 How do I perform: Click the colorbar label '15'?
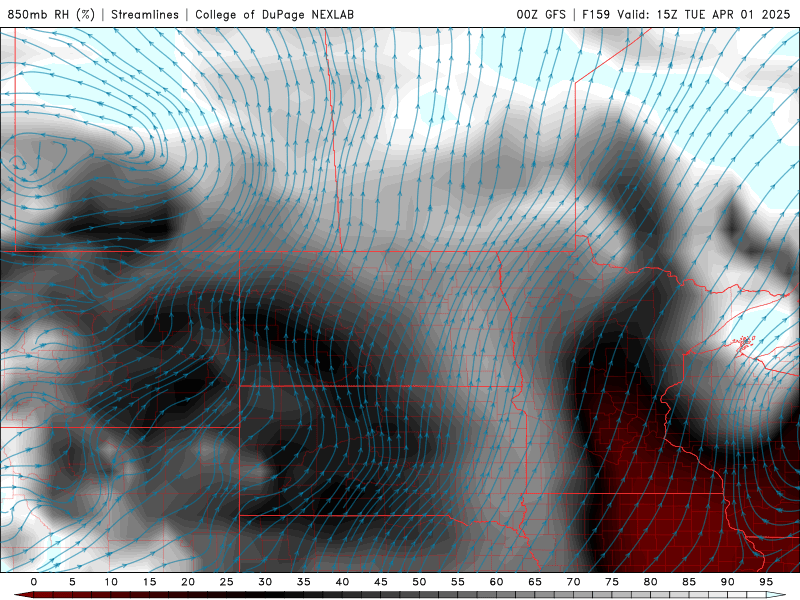tap(149, 582)
